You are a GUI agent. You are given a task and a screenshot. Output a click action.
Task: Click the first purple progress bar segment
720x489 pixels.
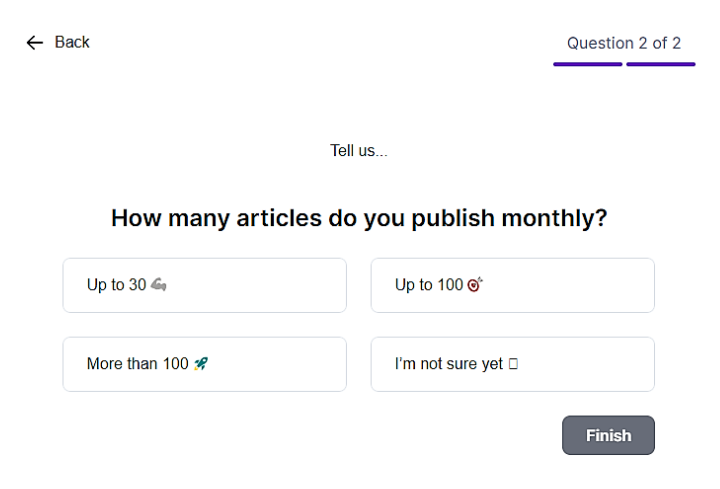[x=587, y=64]
